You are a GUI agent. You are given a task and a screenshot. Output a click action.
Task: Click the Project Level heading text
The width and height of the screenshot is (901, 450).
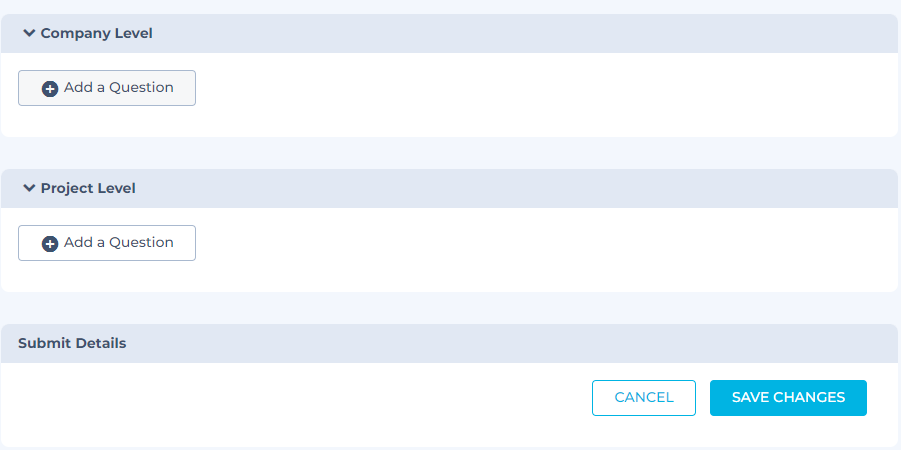(x=88, y=188)
